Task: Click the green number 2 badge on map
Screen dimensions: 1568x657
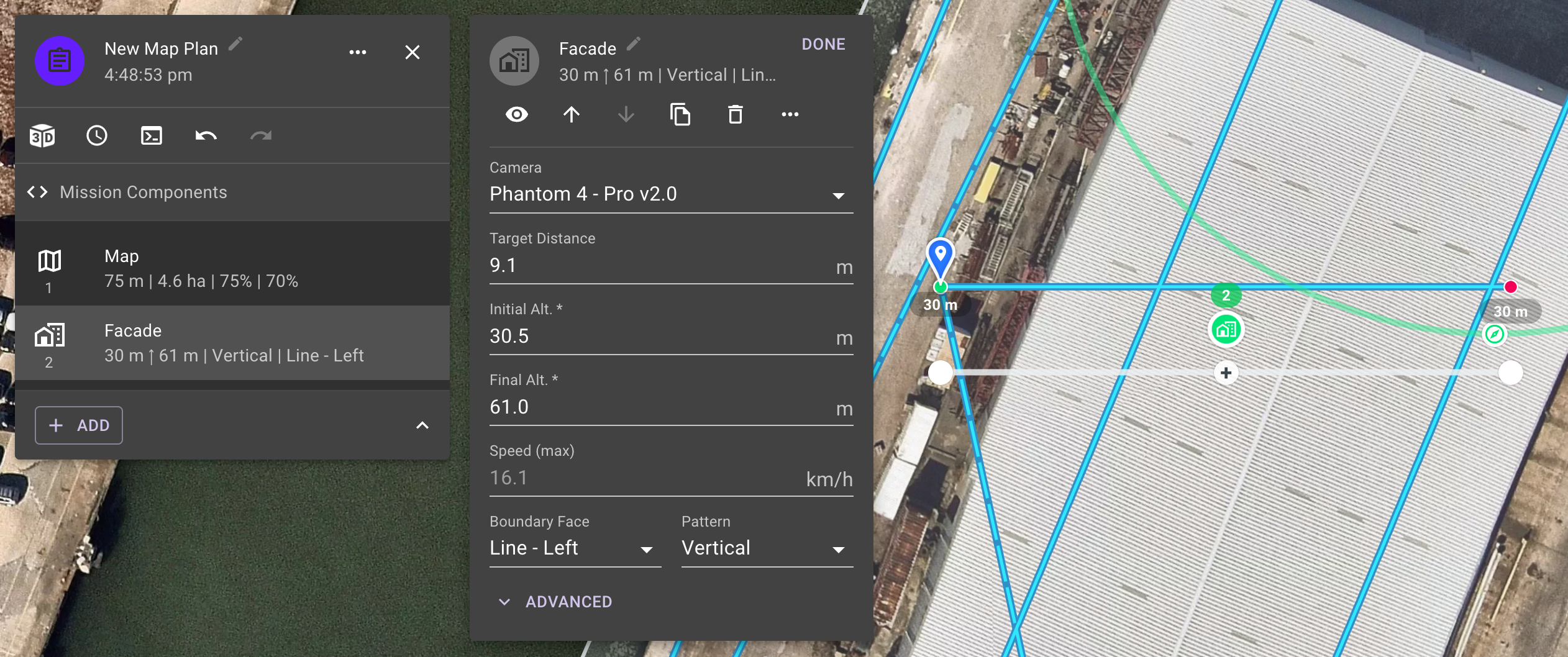Action: (x=1226, y=296)
